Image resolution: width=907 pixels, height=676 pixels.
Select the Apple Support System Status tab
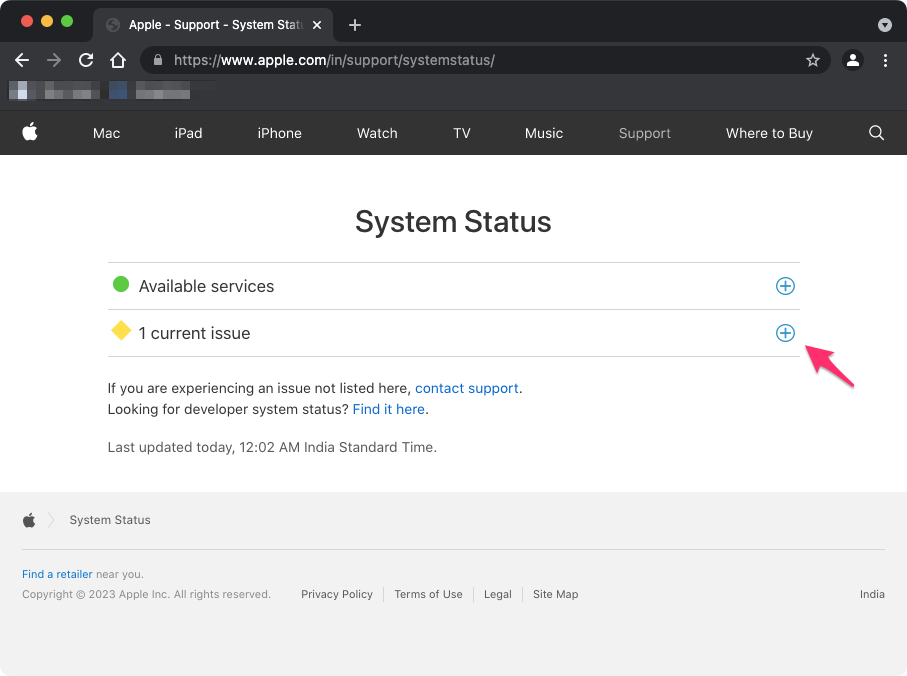[x=213, y=25]
